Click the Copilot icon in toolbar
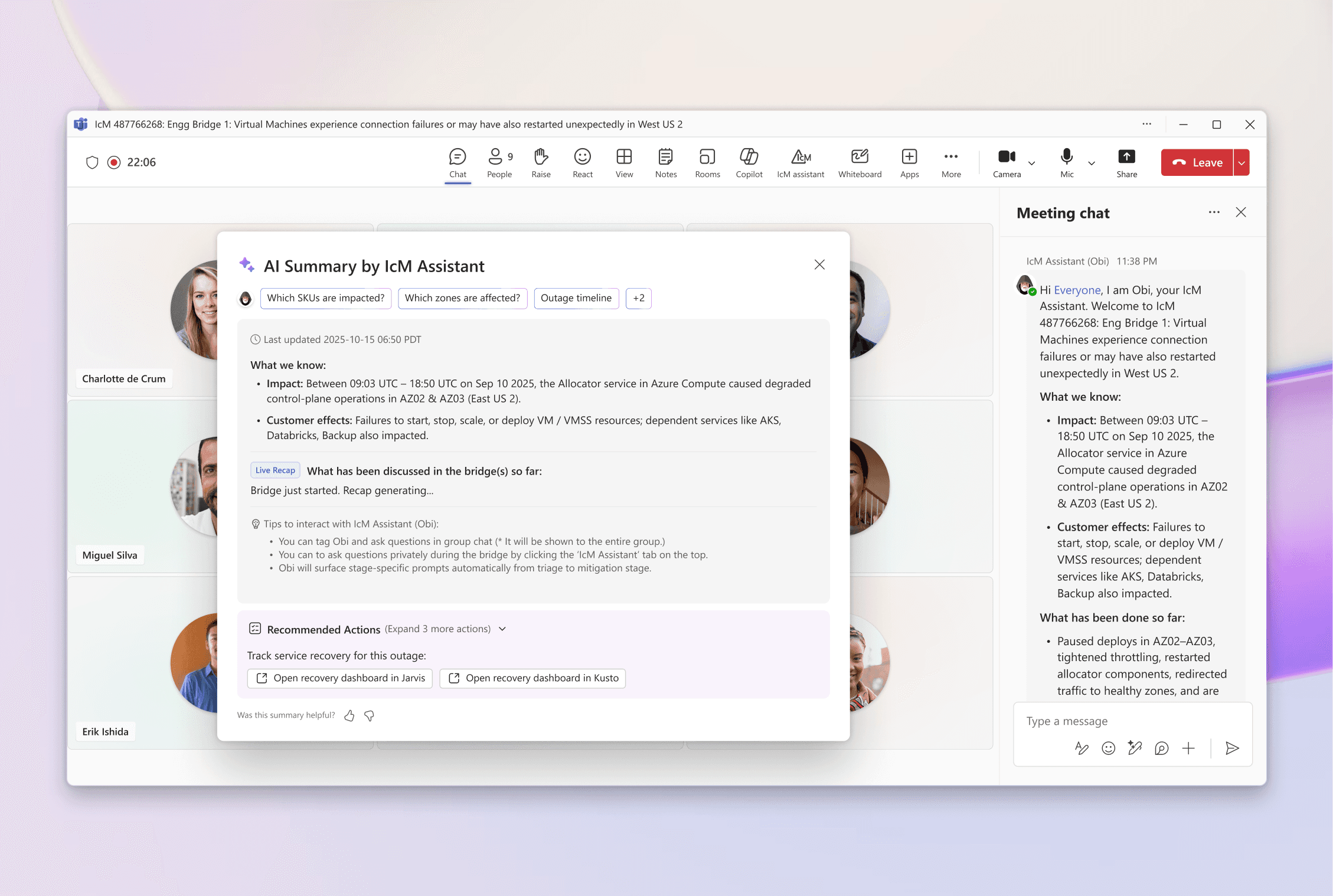1333x896 pixels. click(x=749, y=162)
